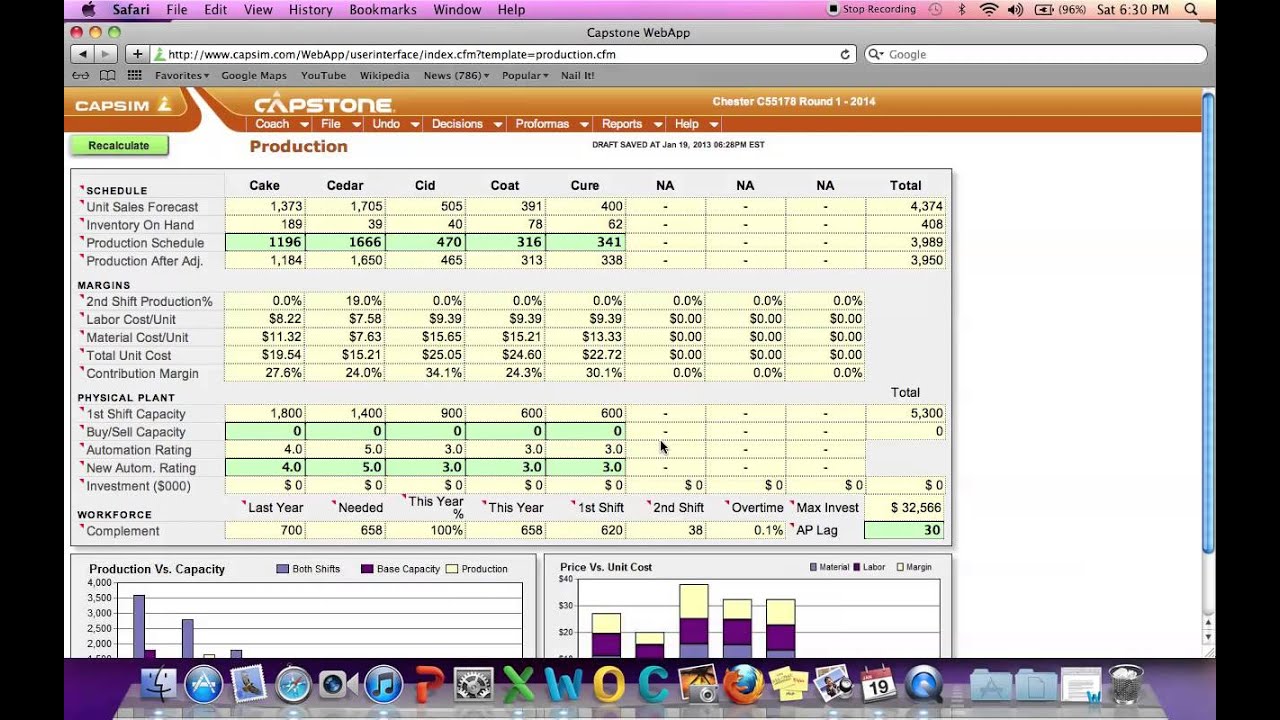1280x720 pixels.
Task: Launch Outlook from the dock
Action: (608, 685)
